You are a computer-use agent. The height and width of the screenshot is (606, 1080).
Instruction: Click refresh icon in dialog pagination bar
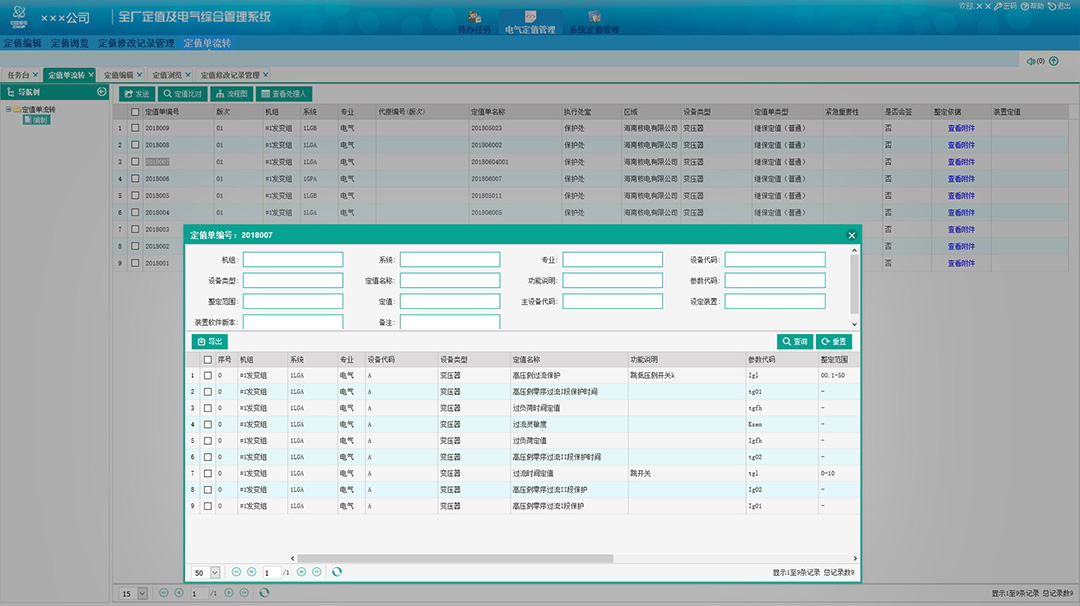pyautogui.click(x=337, y=572)
